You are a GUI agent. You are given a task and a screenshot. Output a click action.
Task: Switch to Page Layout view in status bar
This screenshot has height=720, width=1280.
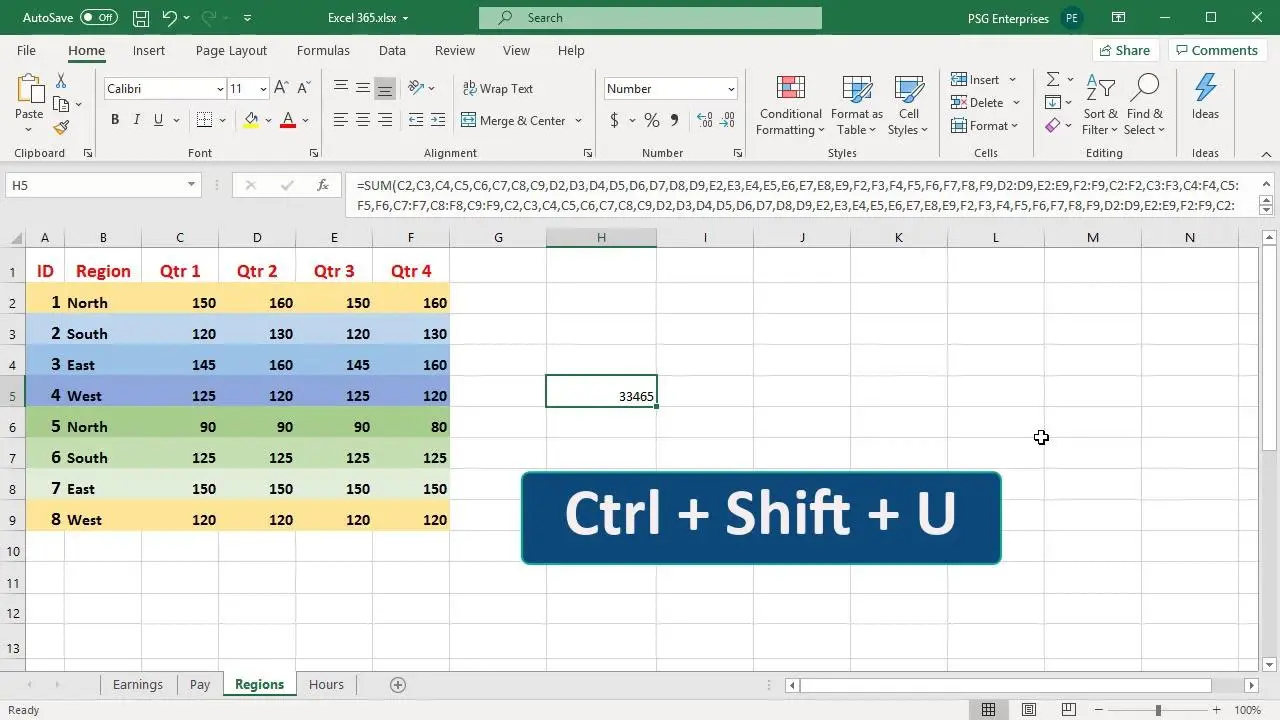coord(1029,710)
